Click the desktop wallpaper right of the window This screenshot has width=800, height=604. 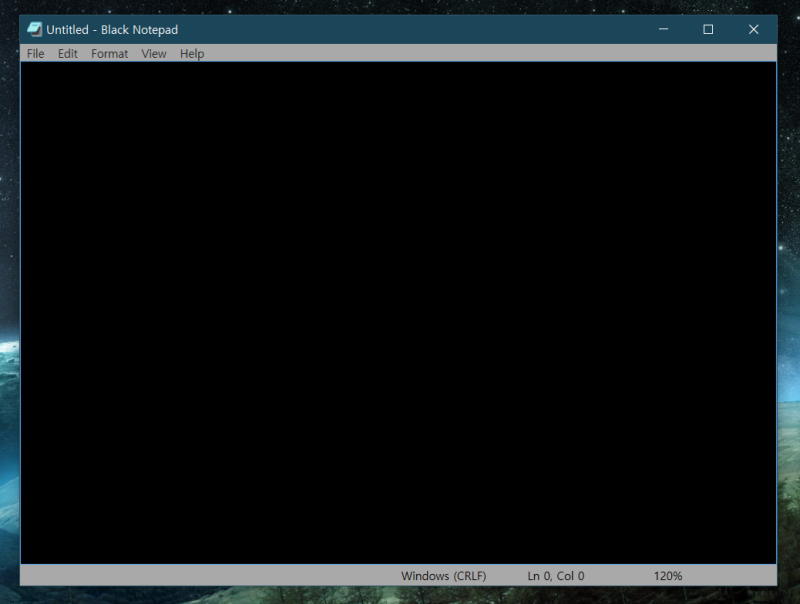click(791, 300)
